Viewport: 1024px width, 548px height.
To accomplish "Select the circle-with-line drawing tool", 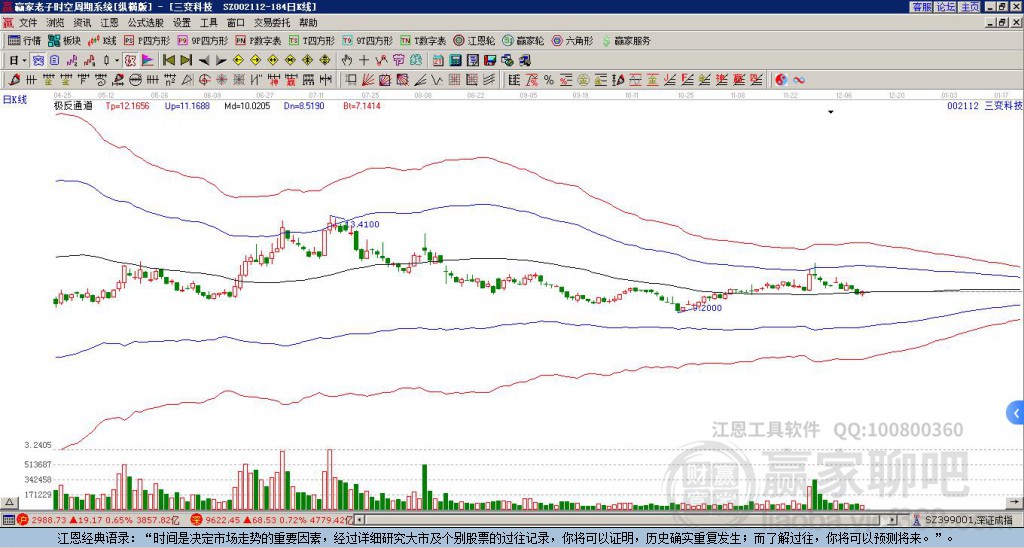I will pos(135,80).
